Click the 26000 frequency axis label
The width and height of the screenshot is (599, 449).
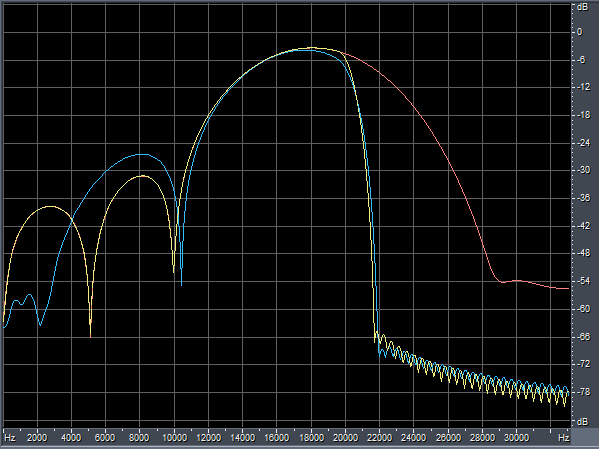[448, 438]
